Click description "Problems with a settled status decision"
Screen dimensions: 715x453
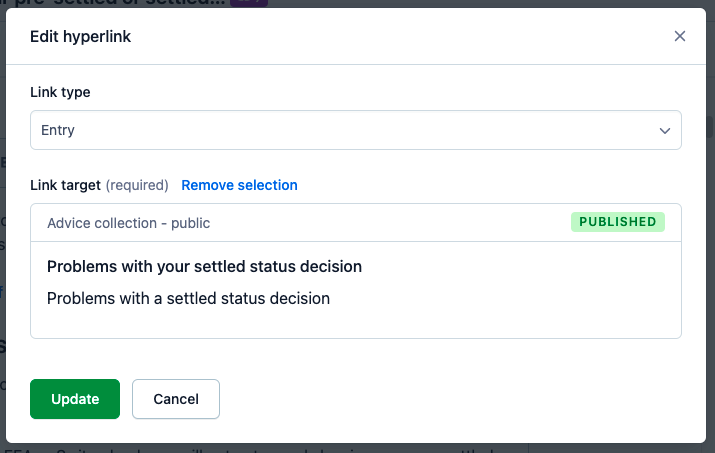coord(188,298)
